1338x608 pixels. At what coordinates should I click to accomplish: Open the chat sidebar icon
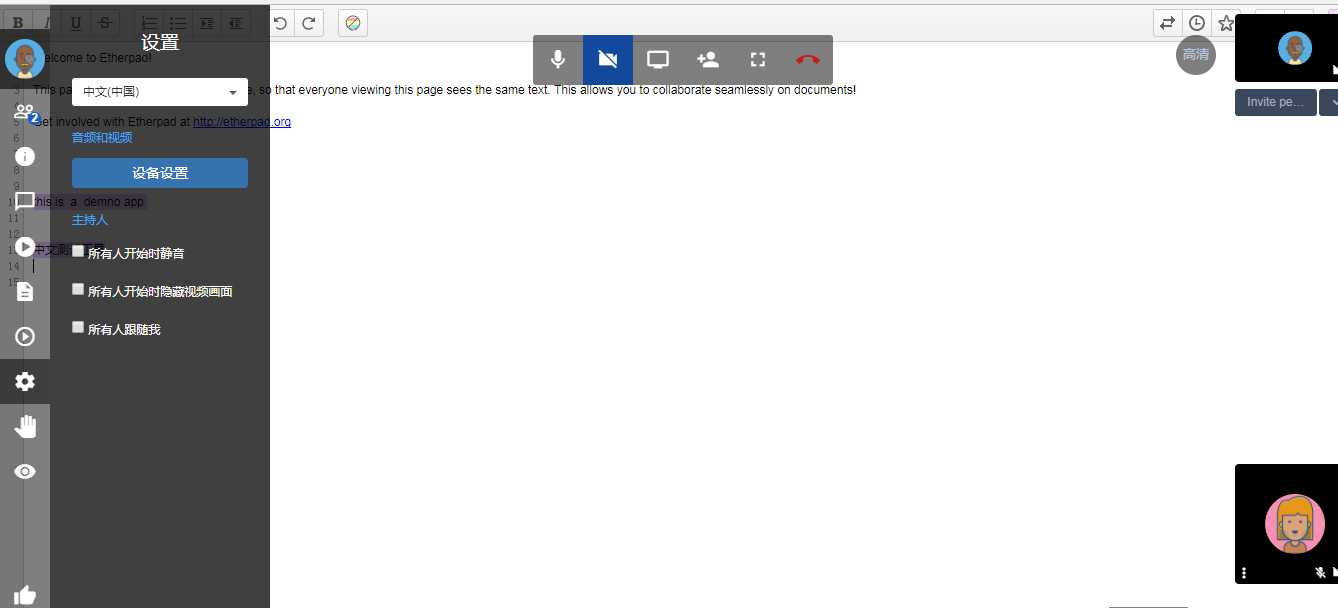click(25, 201)
